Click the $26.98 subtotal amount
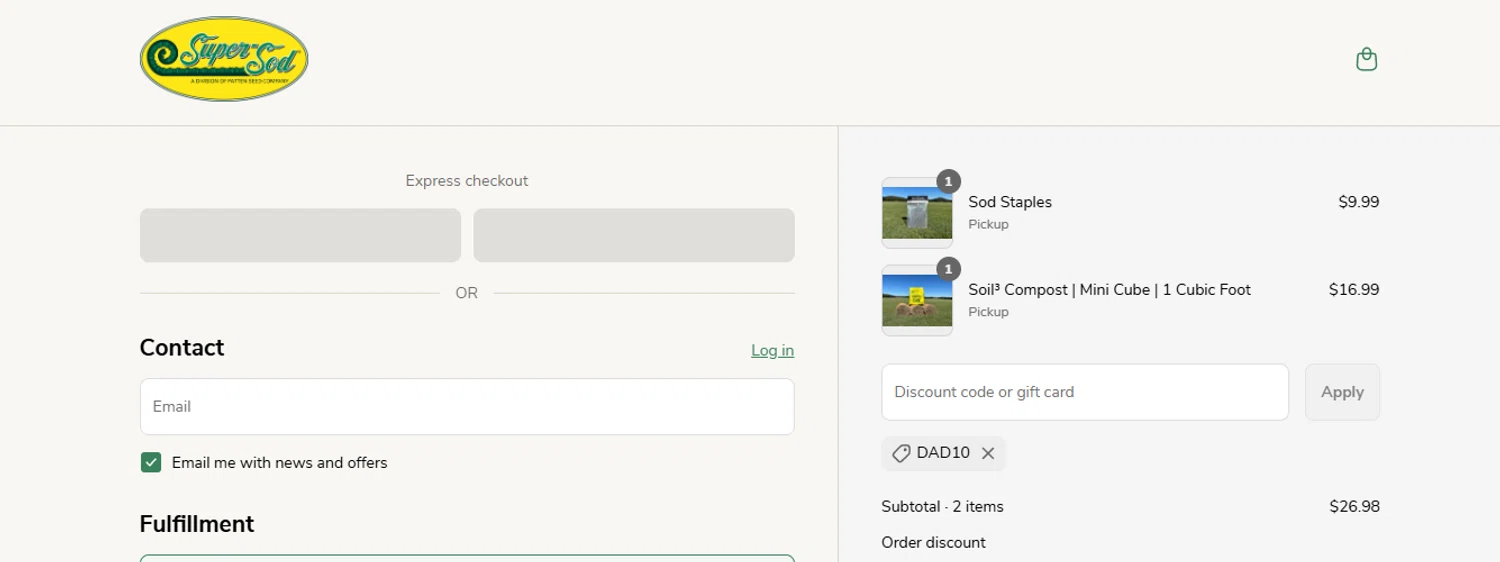The width and height of the screenshot is (1500, 562). (x=1354, y=506)
